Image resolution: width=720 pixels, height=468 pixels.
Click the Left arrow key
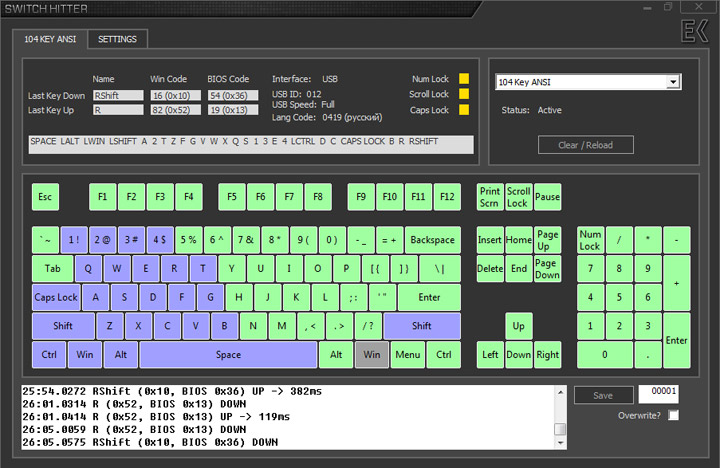[x=490, y=355]
